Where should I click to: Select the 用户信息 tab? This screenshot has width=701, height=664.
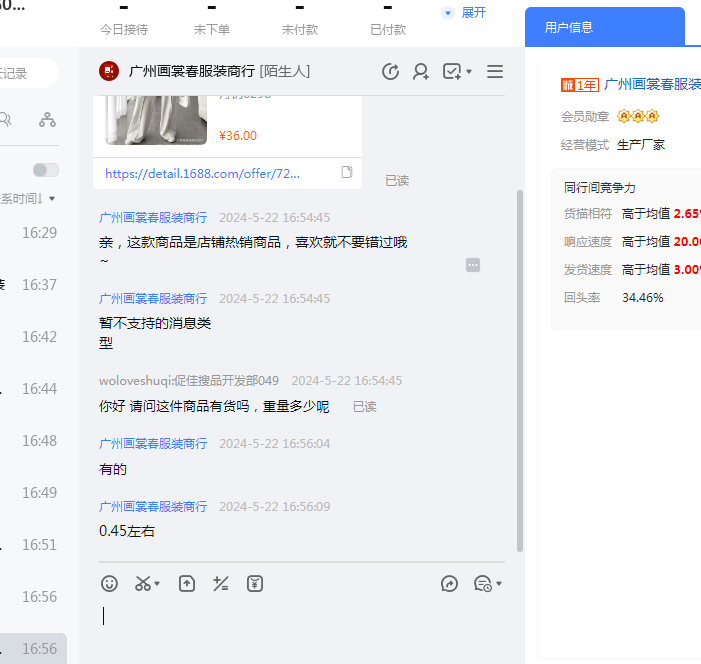tap(569, 28)
